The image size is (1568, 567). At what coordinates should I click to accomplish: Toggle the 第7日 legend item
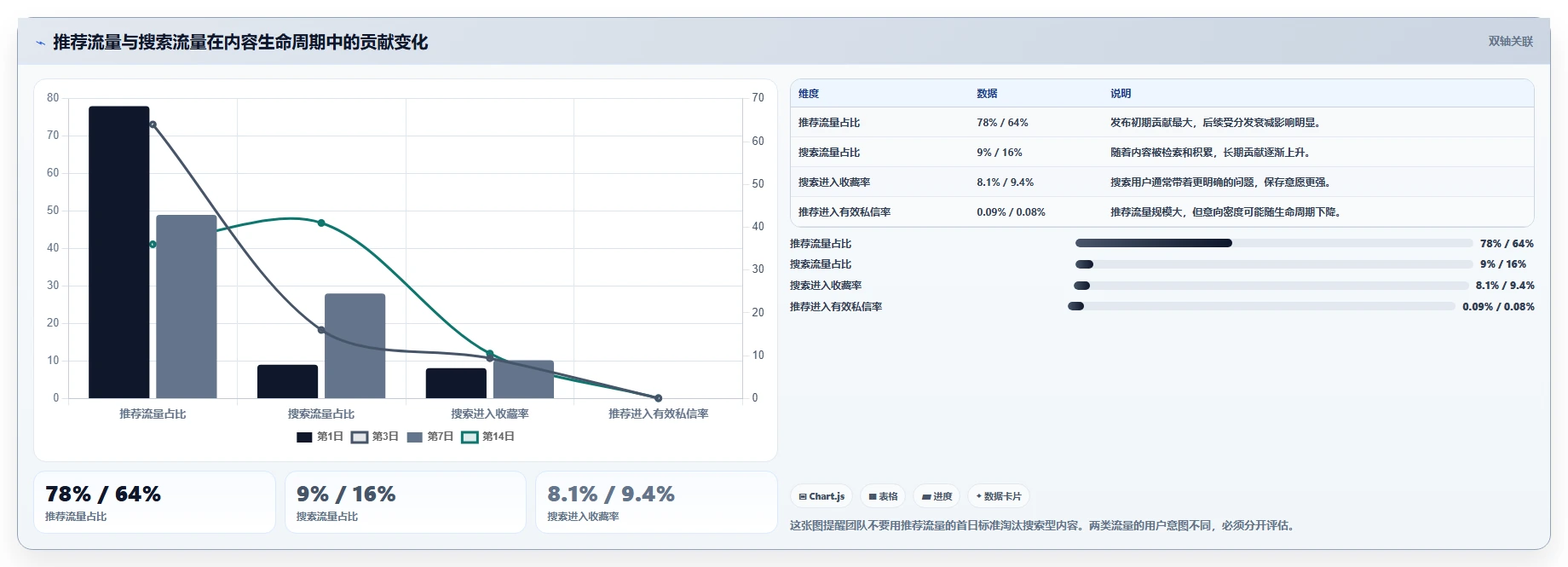click(x=430, y=437)
